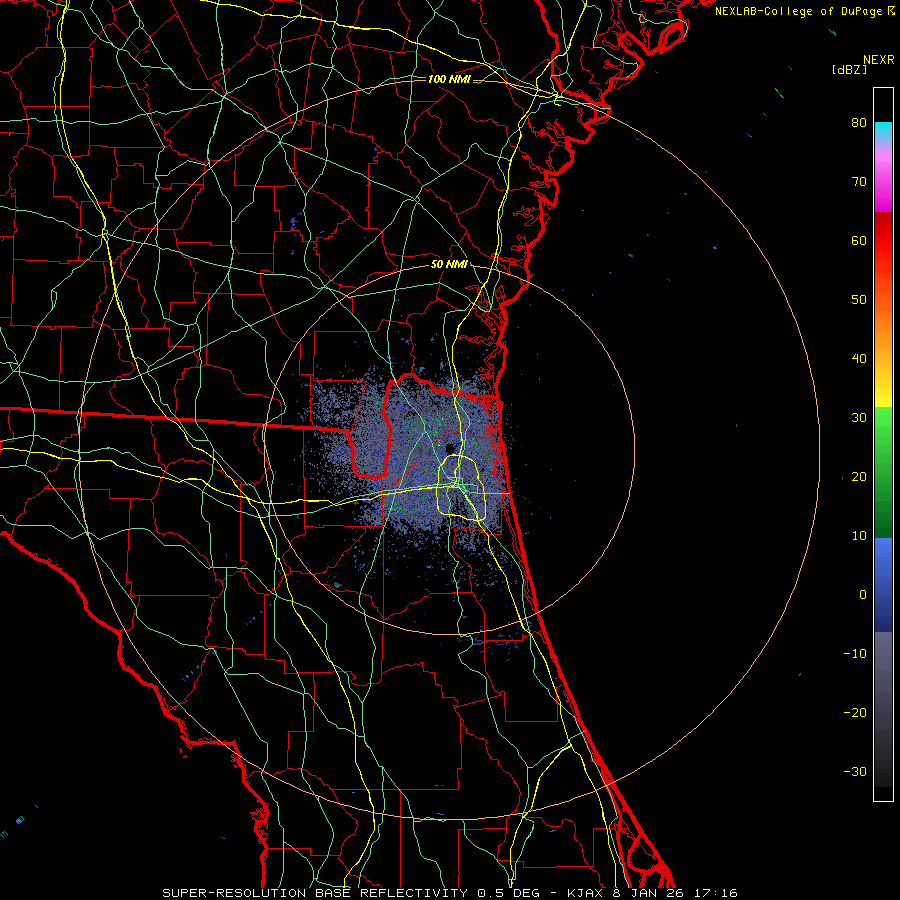Click the 50 NMI range ring label
The height and width of the screenshot is (900, 900).
click(449, 265)
